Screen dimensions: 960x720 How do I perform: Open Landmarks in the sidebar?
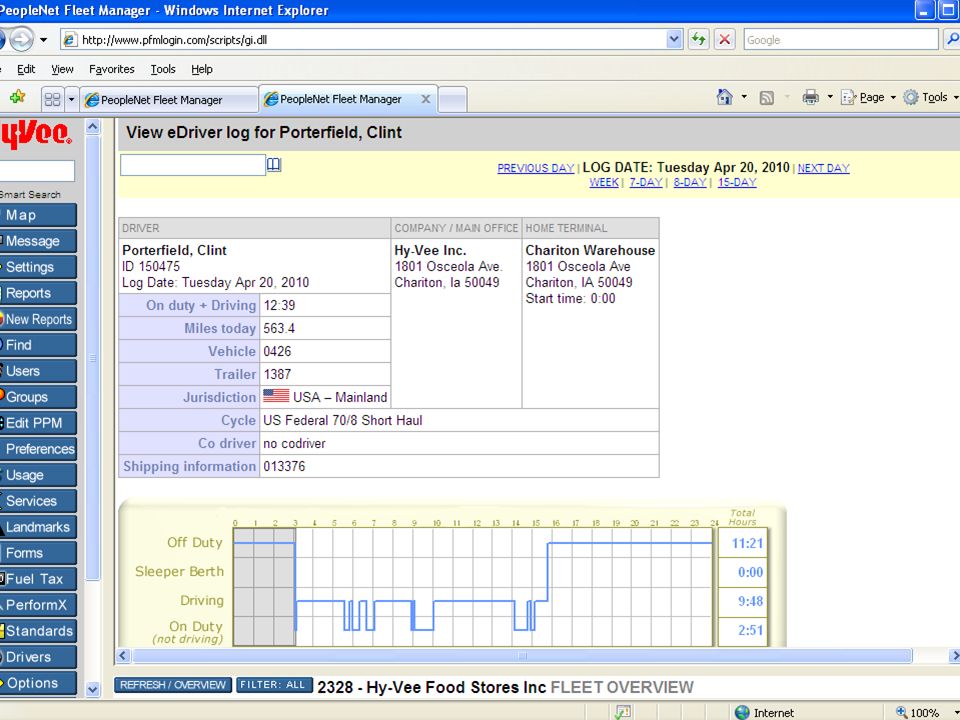point(38,527)
